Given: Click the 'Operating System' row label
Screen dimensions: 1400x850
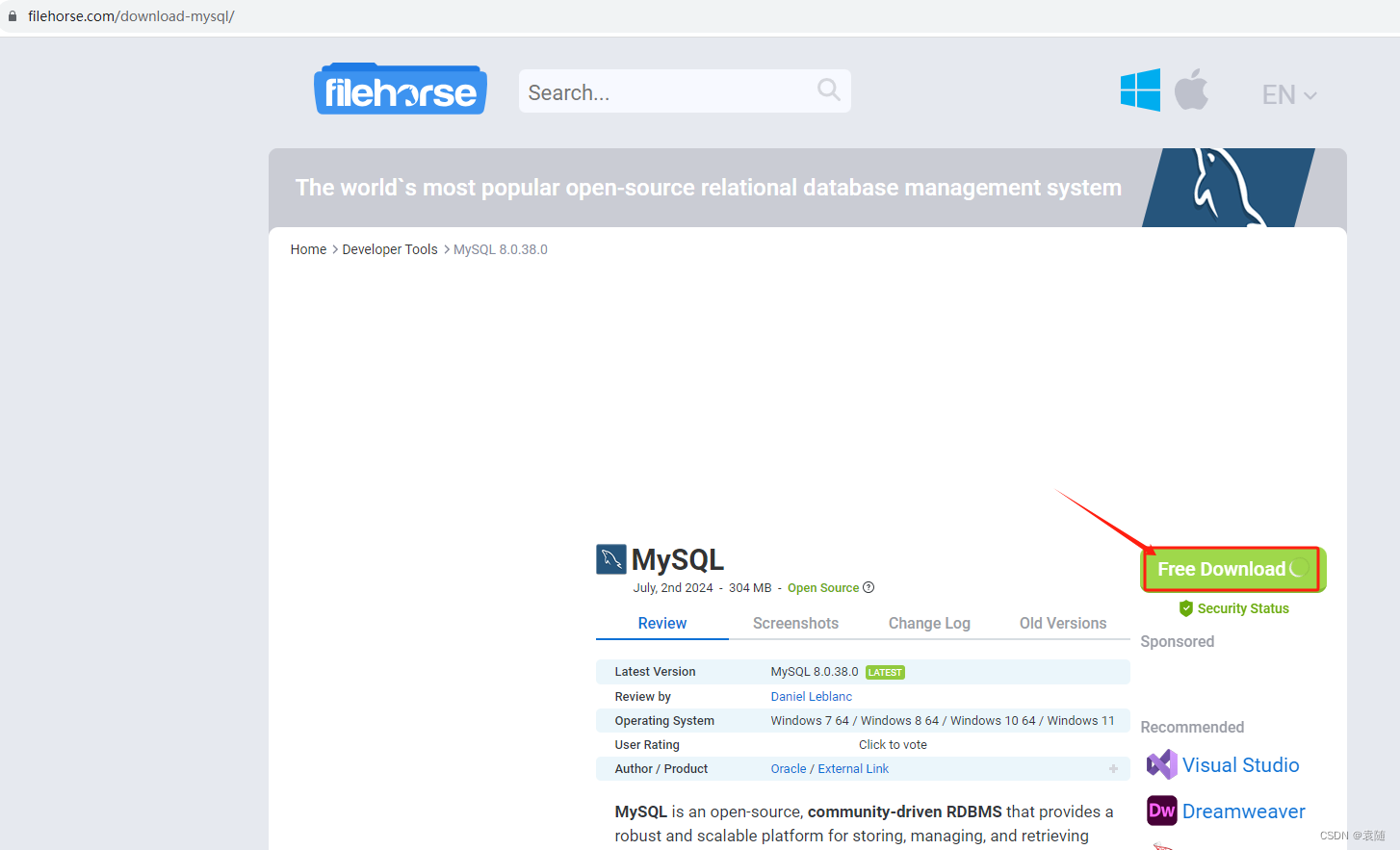Looking at the screenshot, I should click(664, 721).
